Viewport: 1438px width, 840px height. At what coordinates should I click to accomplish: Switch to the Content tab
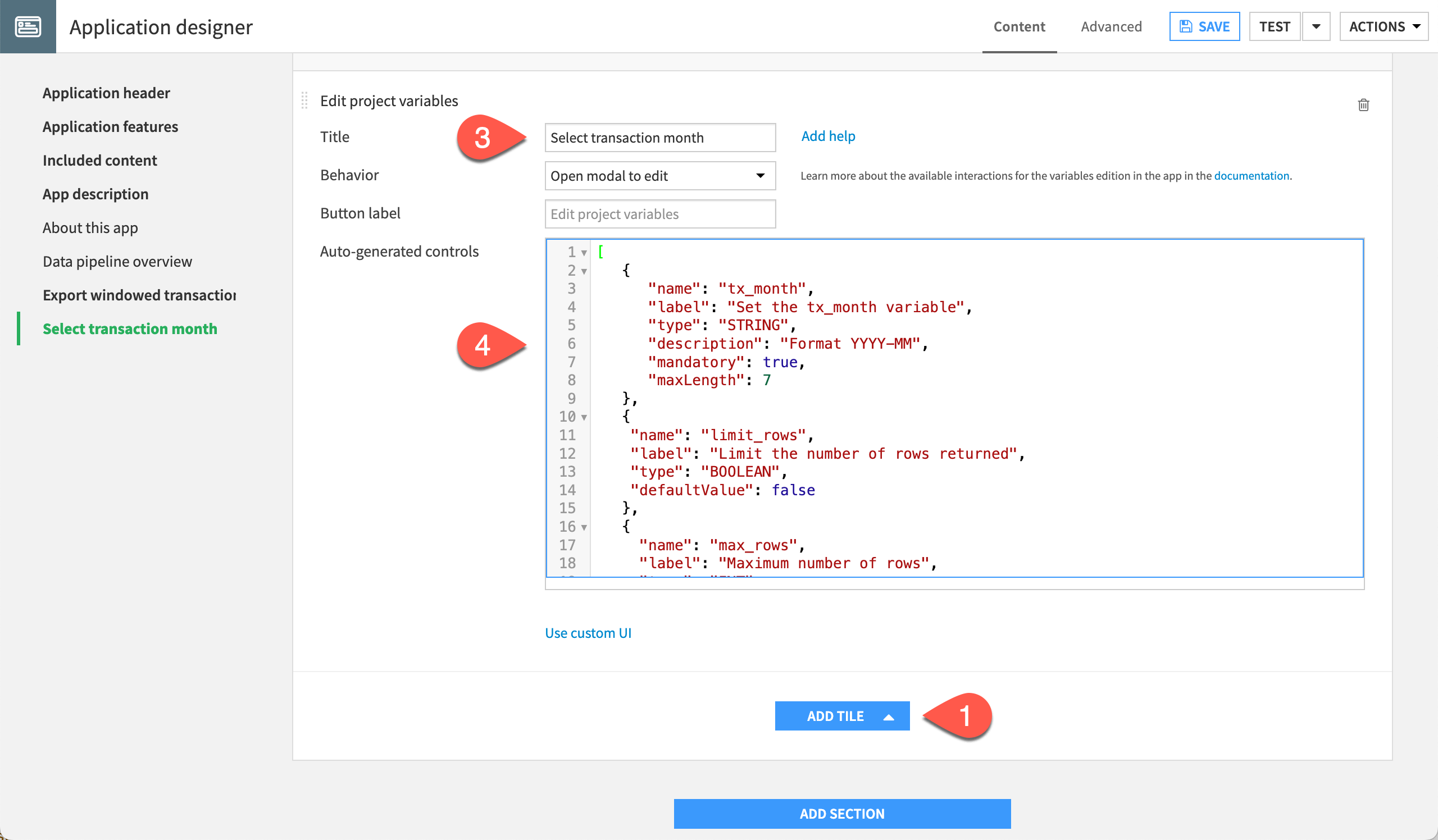coord(1018,27)
